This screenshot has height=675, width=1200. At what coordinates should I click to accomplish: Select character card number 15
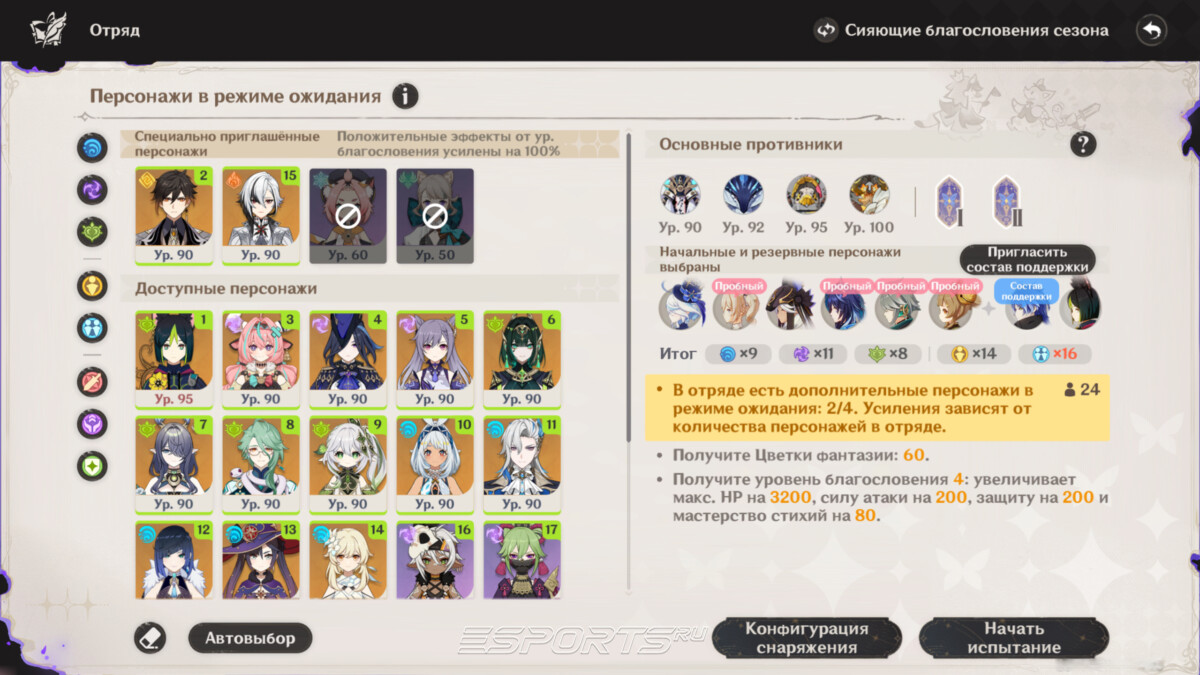(x=261, y=216)
